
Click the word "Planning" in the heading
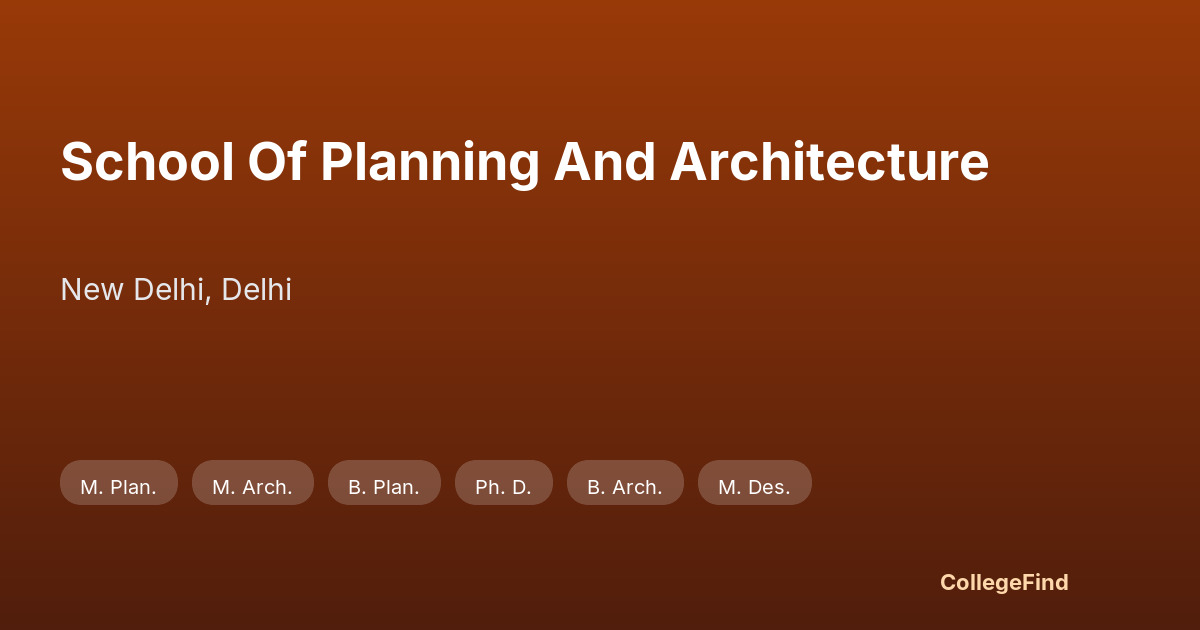(x=430, y=162)
